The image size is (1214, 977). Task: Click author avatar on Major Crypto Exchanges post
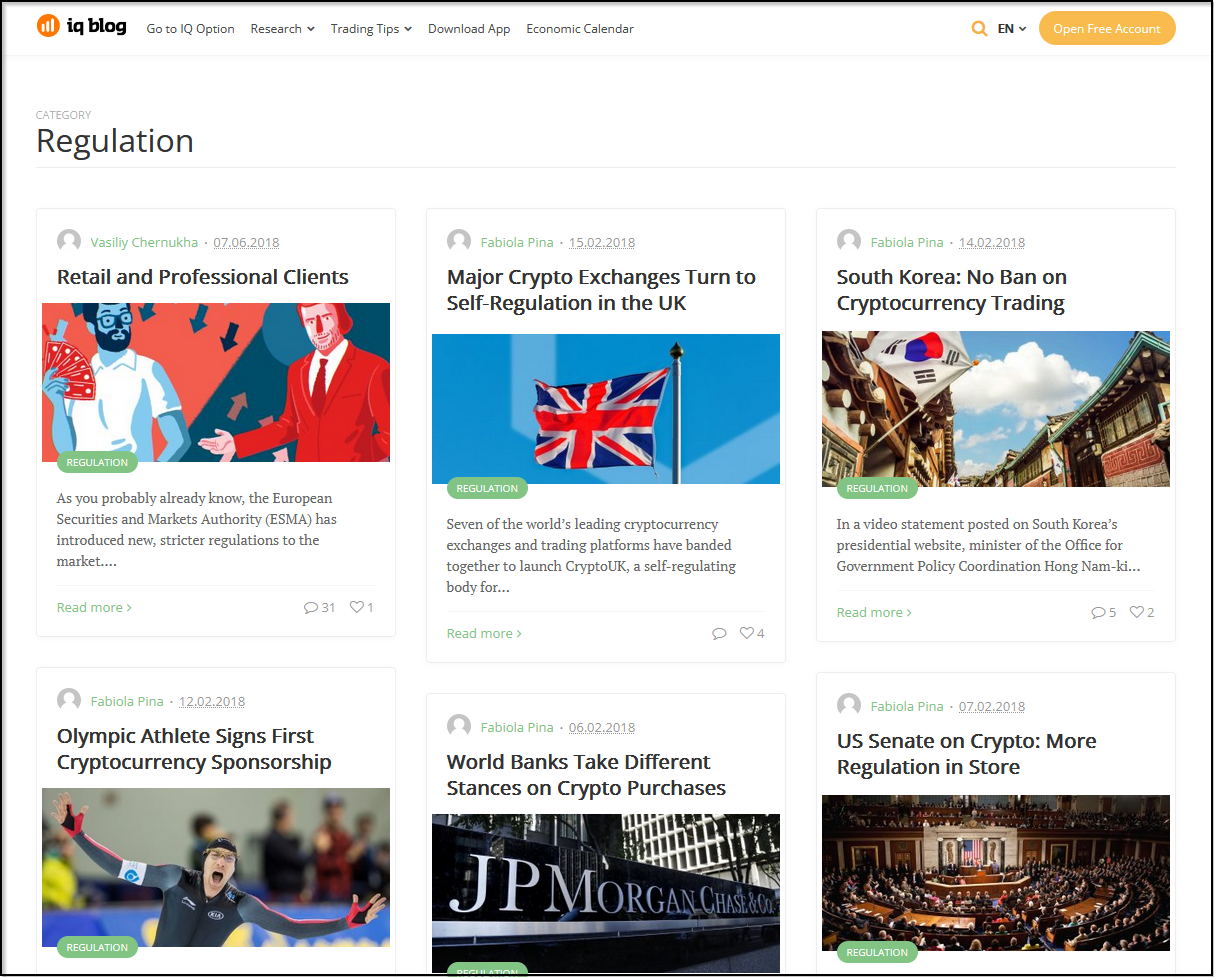pyautogui.click(x=459, y=241)
